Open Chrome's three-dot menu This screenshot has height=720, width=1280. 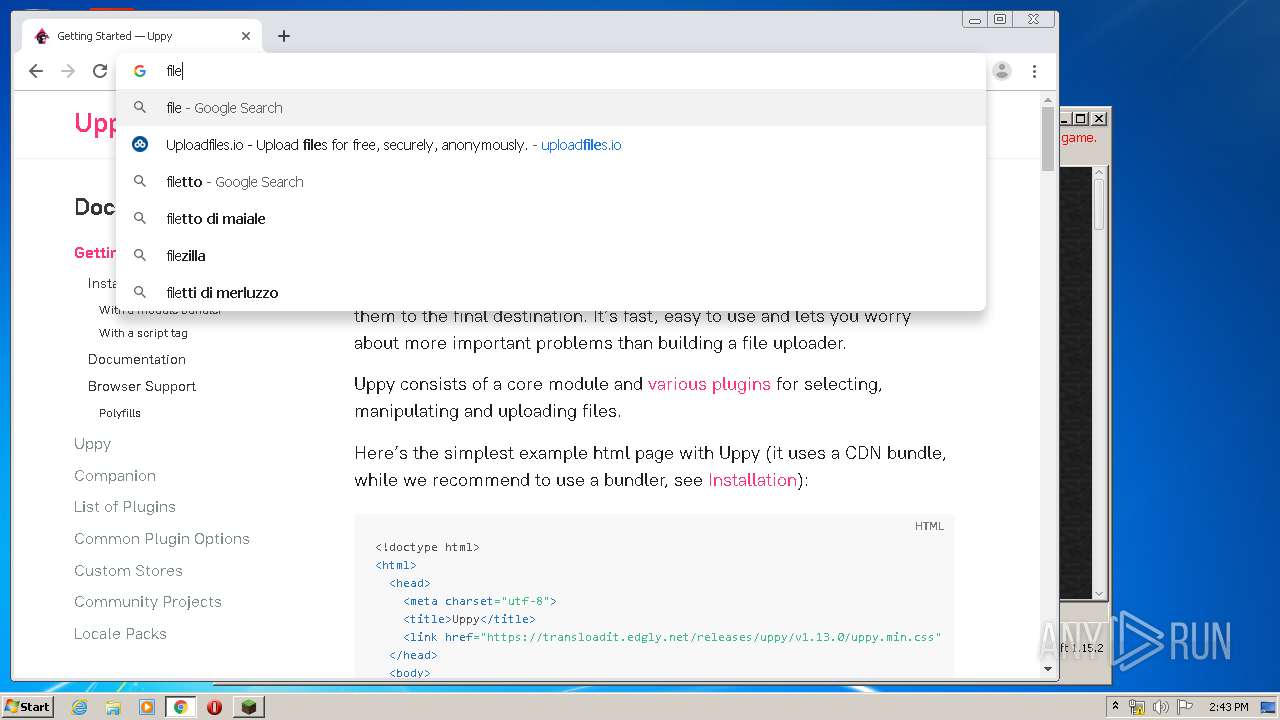click(x=1034, y=71)
